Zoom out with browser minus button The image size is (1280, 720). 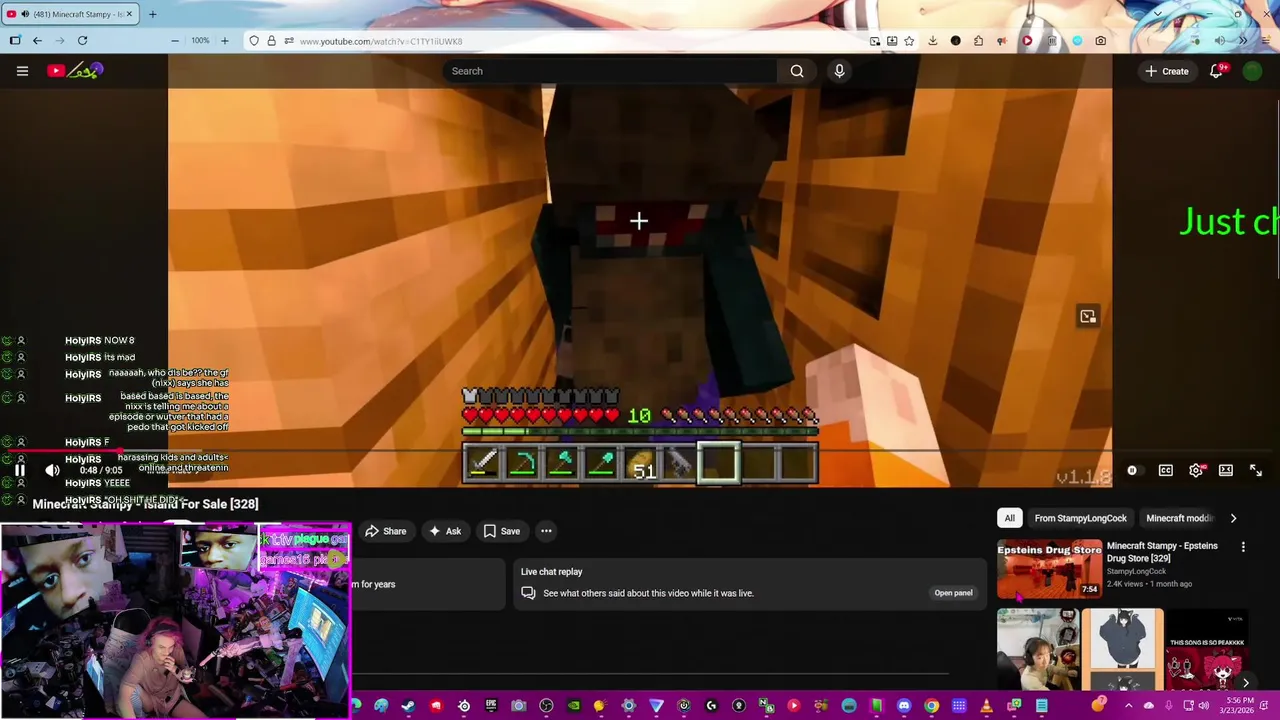pyautogui.click(x=175, y=41)
